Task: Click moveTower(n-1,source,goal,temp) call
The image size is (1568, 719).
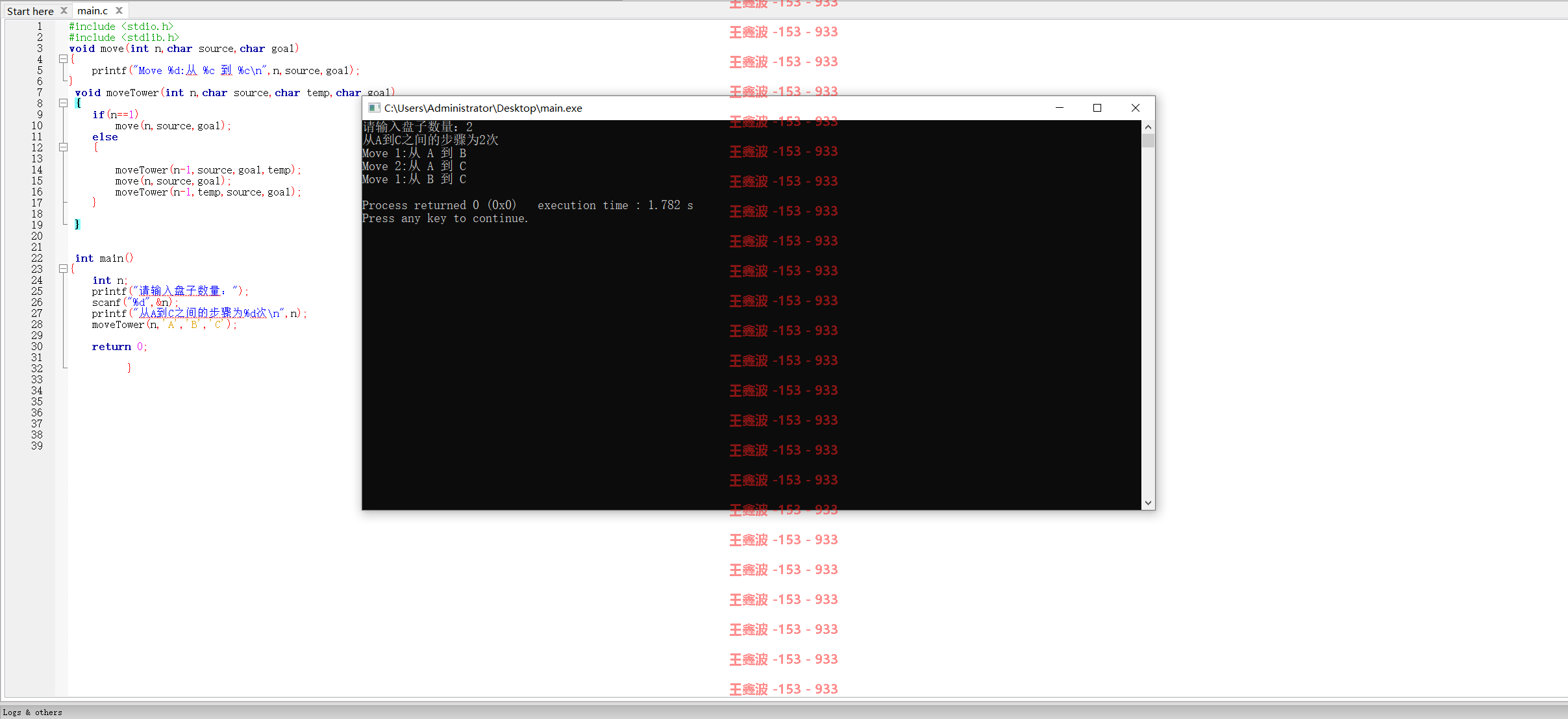Action: [208, 170]
